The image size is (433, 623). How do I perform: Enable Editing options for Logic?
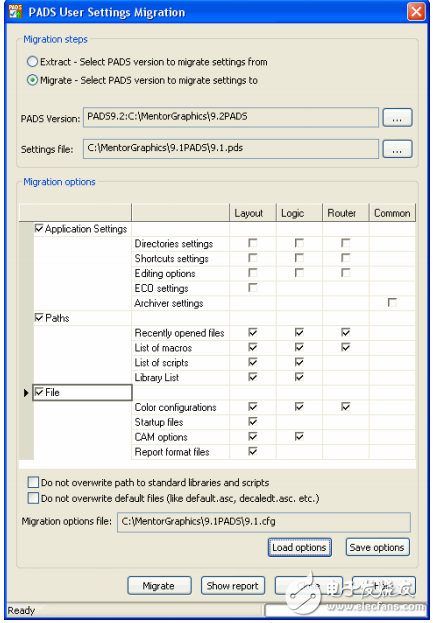[x=299, y=273]
